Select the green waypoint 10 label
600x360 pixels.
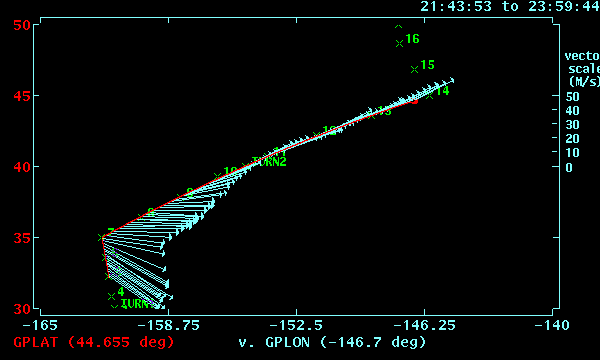[x=230, y=171]
